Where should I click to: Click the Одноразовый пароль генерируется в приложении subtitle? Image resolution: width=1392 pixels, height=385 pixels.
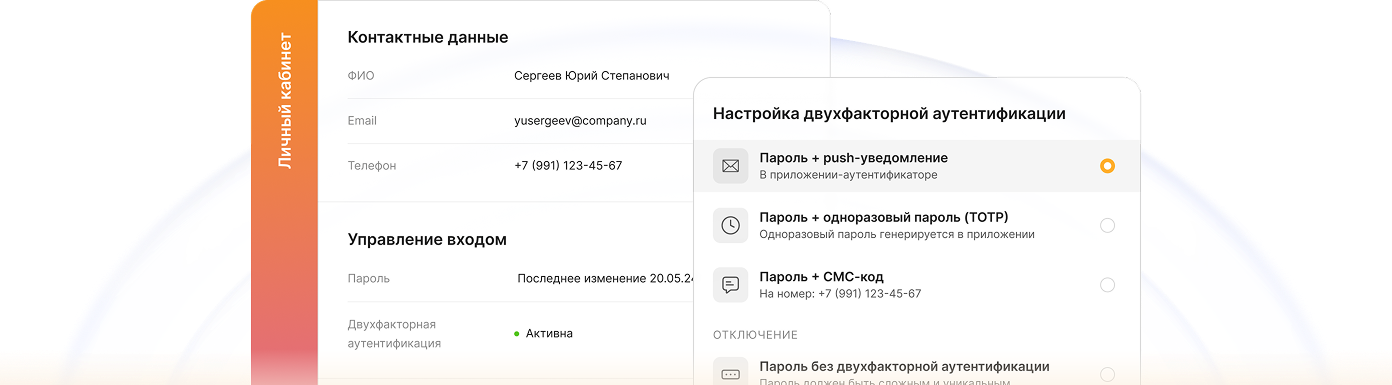(x=897, y=234)
